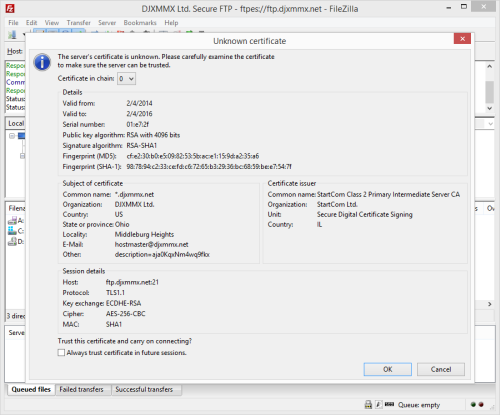500x415 pixels.
Task: Click the message log scroll down arrow
Action: point(489,108)
